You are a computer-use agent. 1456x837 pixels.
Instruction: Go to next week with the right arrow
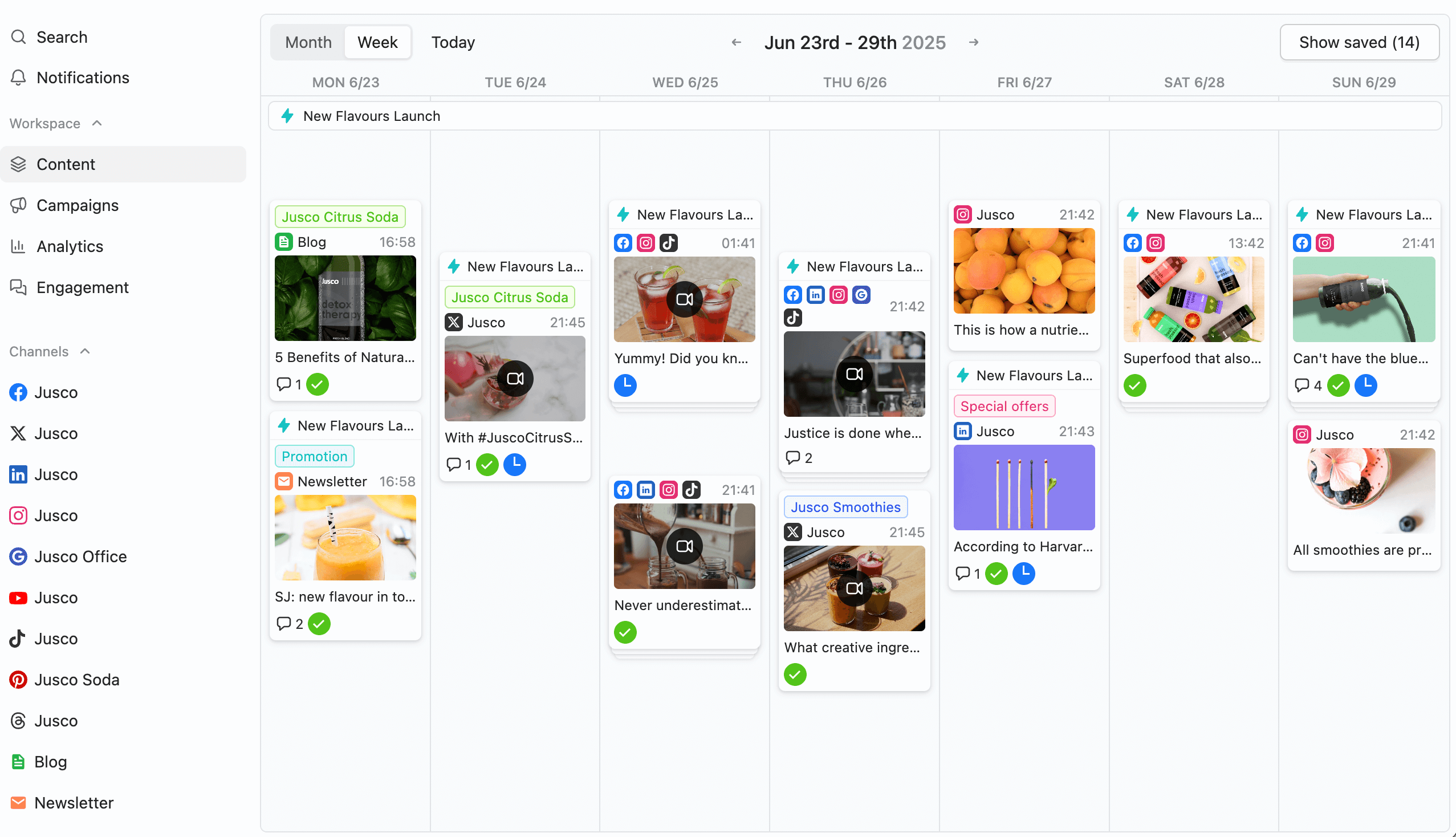click(x=974, y=42)
